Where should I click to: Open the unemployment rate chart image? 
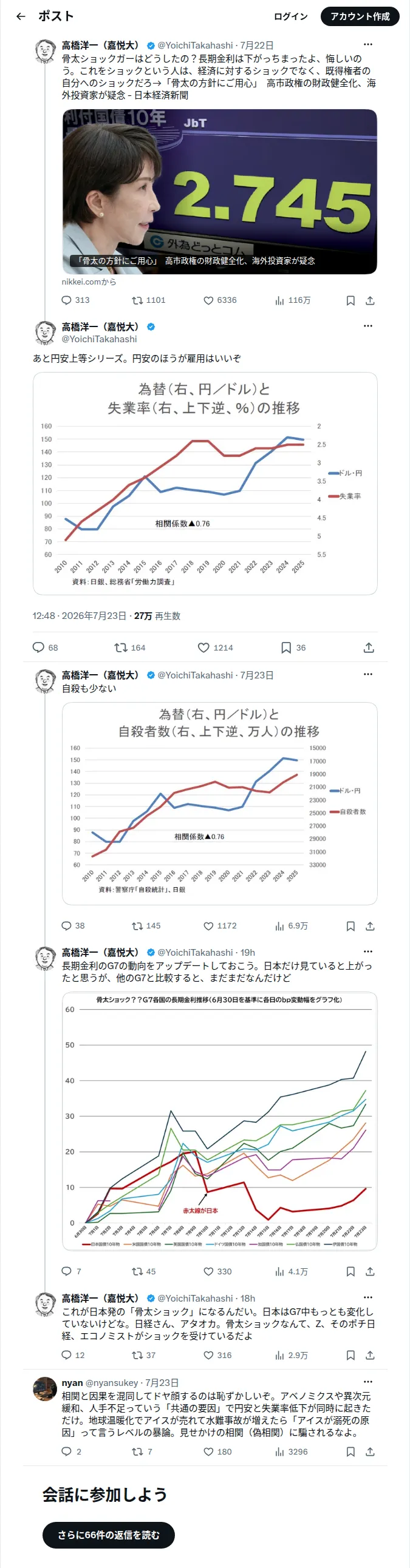(205, 483)
